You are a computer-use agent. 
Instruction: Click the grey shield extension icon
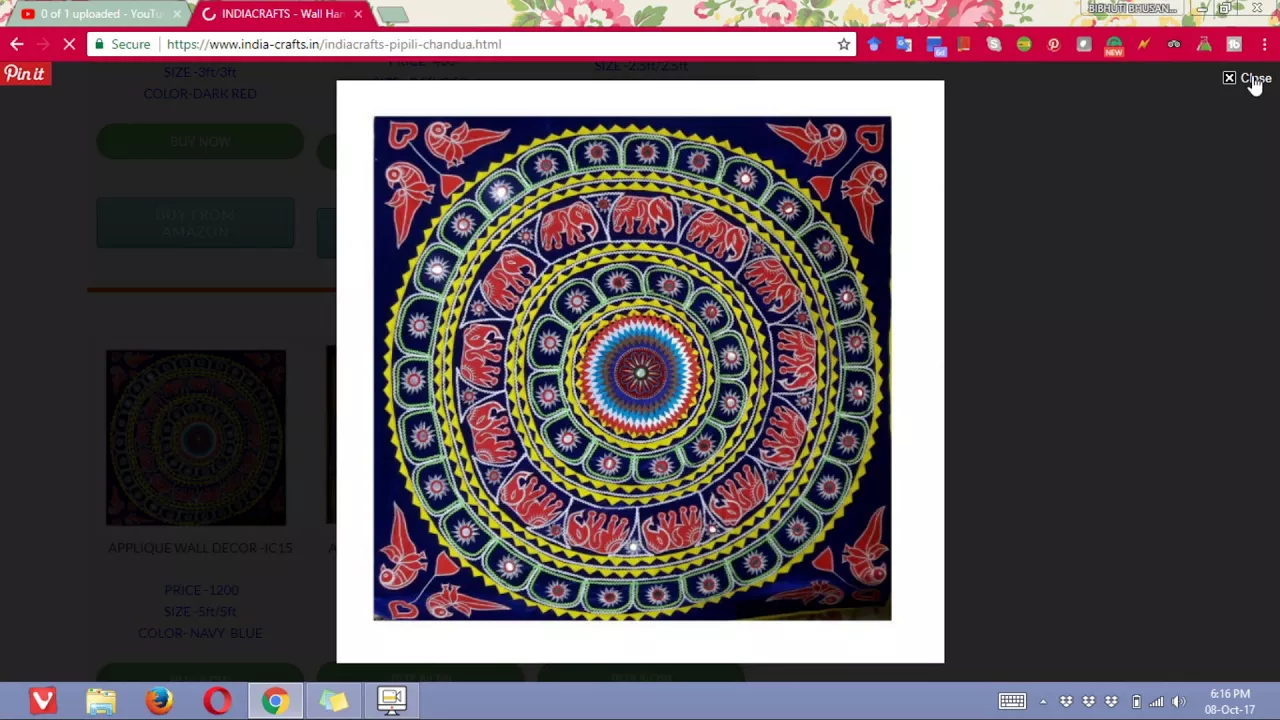[1084, 44]
